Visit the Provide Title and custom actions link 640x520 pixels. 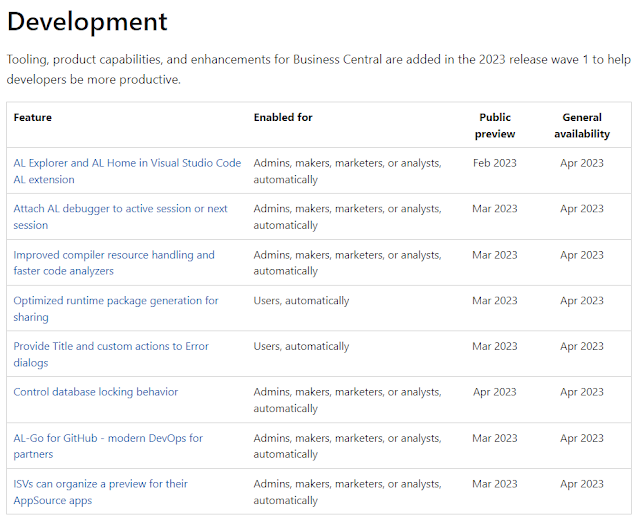111,346
